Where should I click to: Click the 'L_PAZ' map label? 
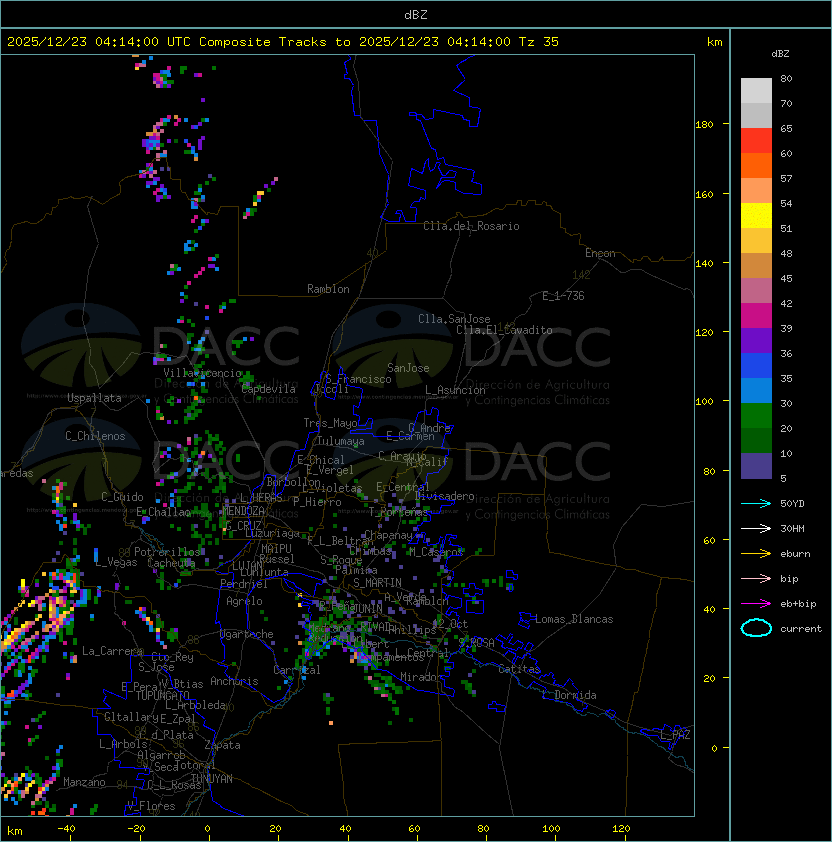tap(676, 735)
